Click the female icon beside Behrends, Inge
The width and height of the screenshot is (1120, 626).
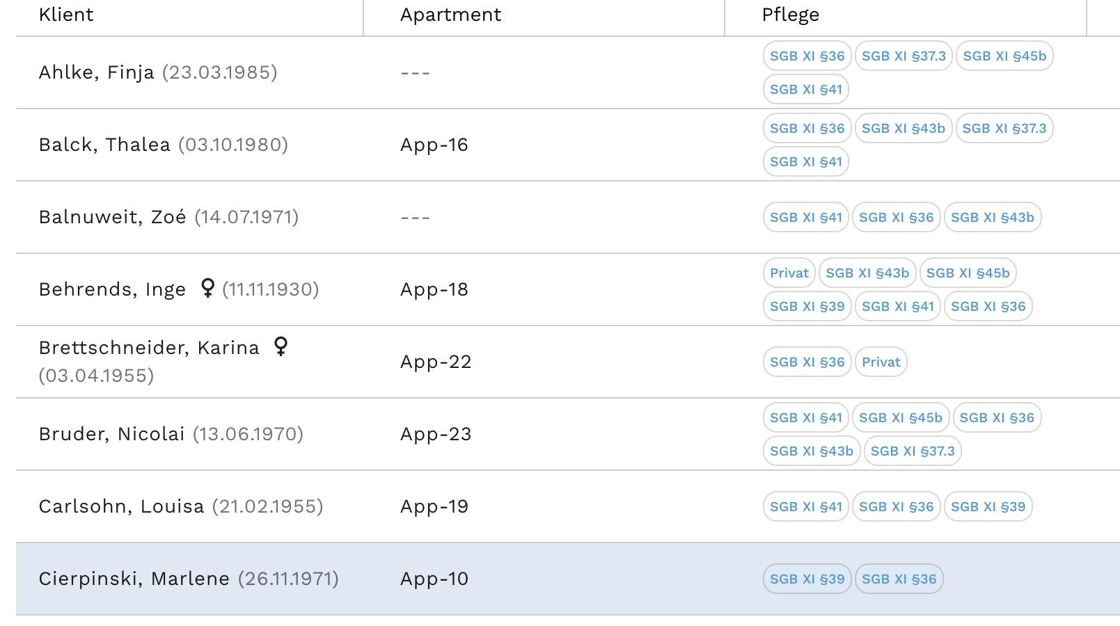(208, 288)
